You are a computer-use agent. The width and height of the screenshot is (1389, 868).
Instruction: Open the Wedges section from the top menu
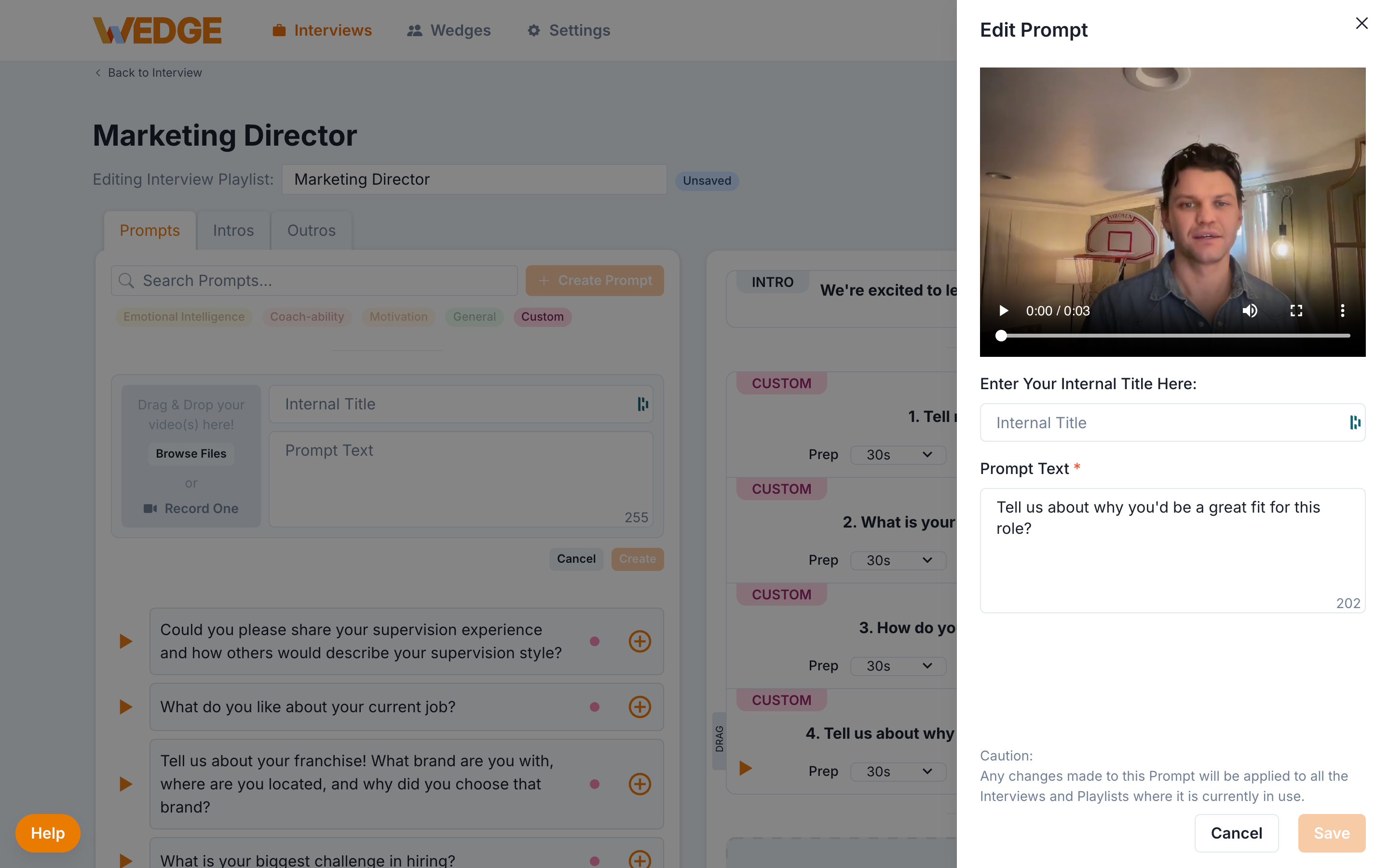pos(449,30)
